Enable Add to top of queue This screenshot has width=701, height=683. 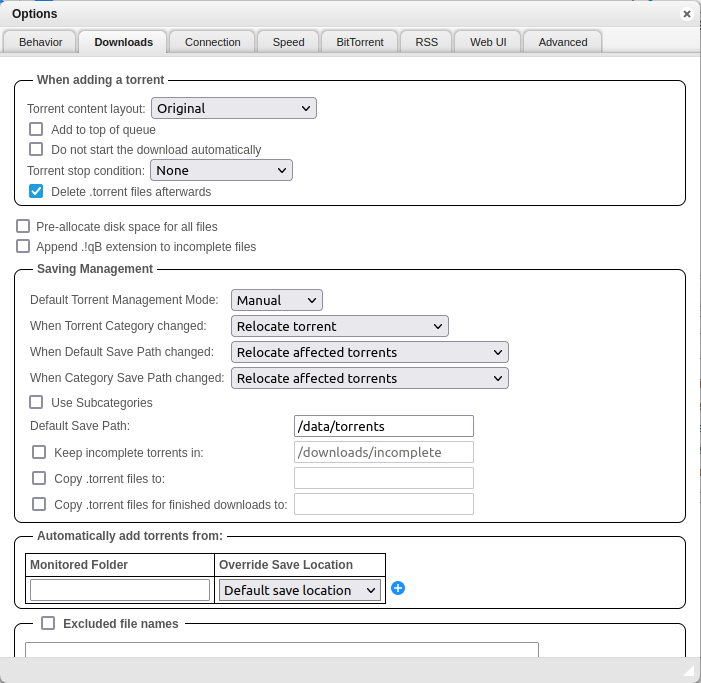(36, 129)
